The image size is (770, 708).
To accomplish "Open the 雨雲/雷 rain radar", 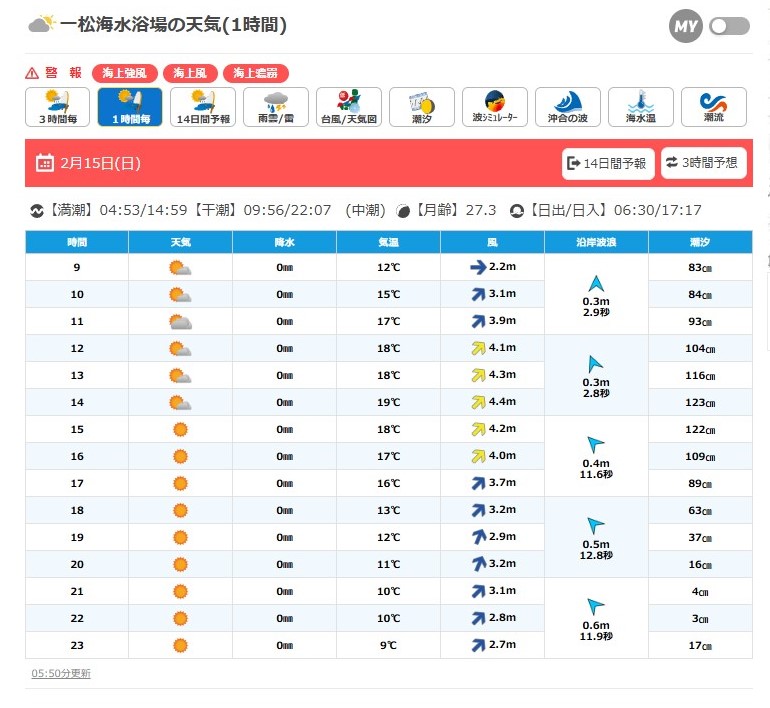I will (276, 107).
